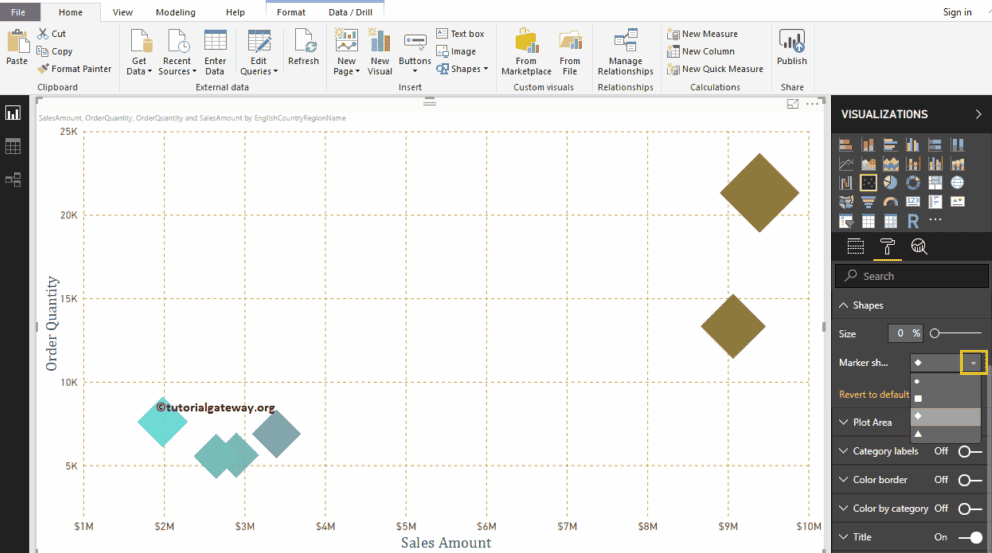
Task: Select the Clustered bar chart visualization
Action: [x=890, y=145]
